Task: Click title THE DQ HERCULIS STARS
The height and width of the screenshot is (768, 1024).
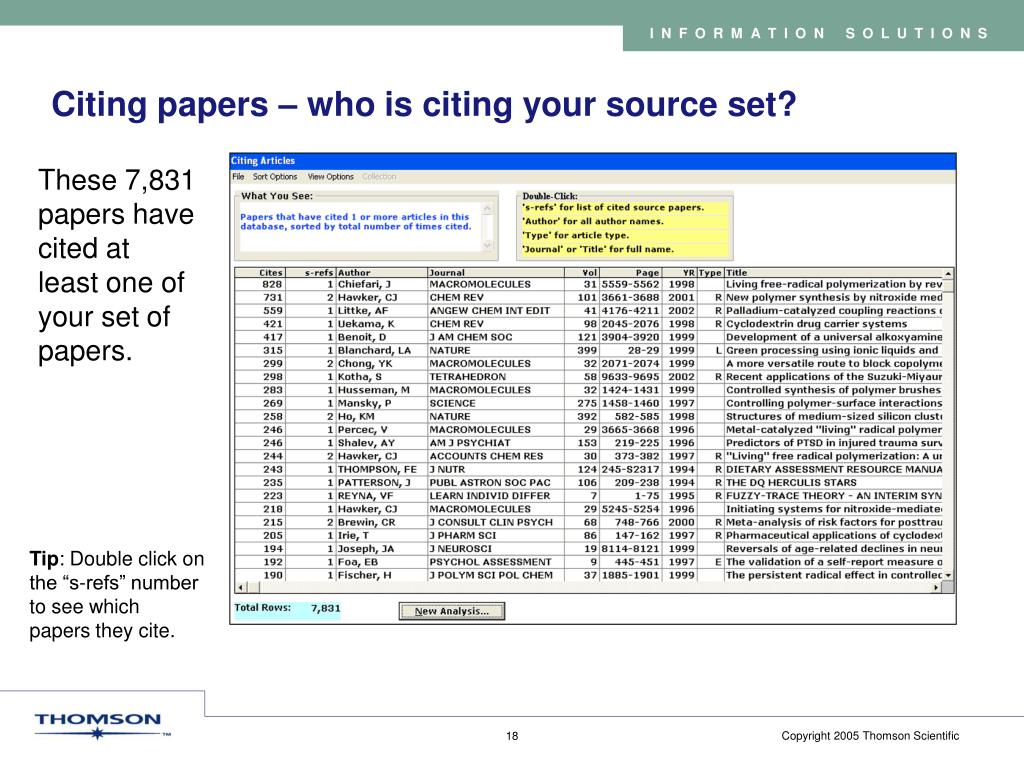Action: (x=791, y=483)
